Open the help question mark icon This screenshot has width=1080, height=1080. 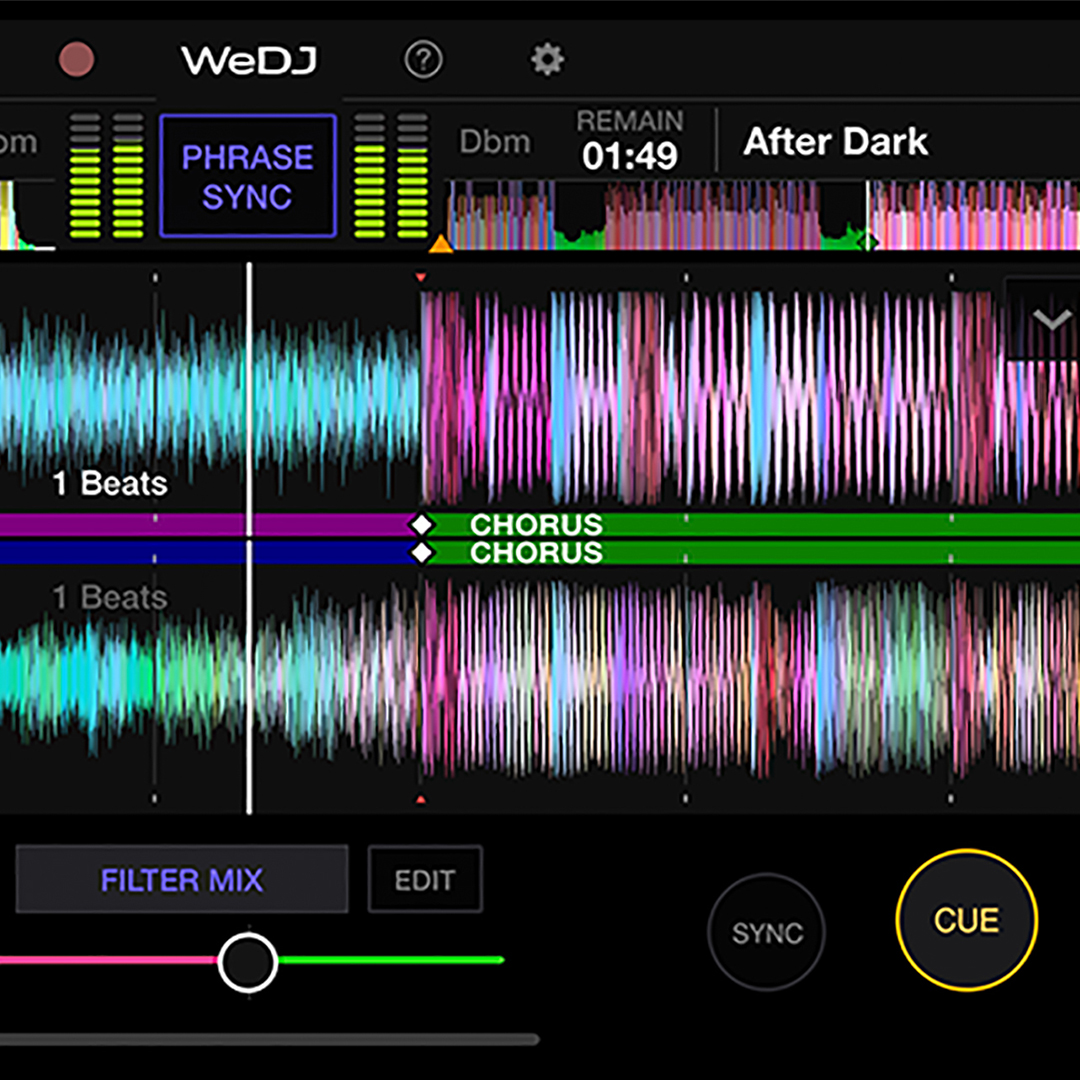[x=423, y=60]
